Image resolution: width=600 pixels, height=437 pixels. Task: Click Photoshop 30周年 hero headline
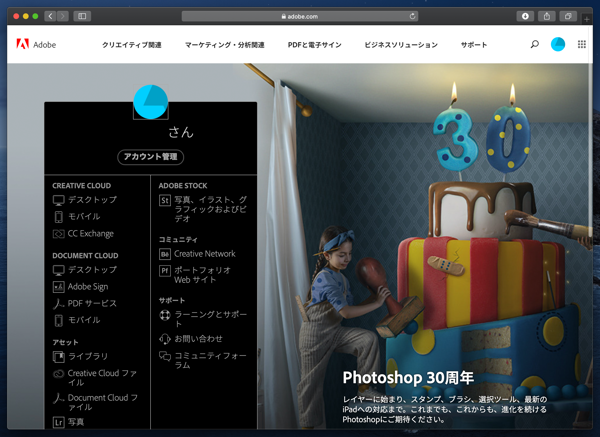point(408,378)
